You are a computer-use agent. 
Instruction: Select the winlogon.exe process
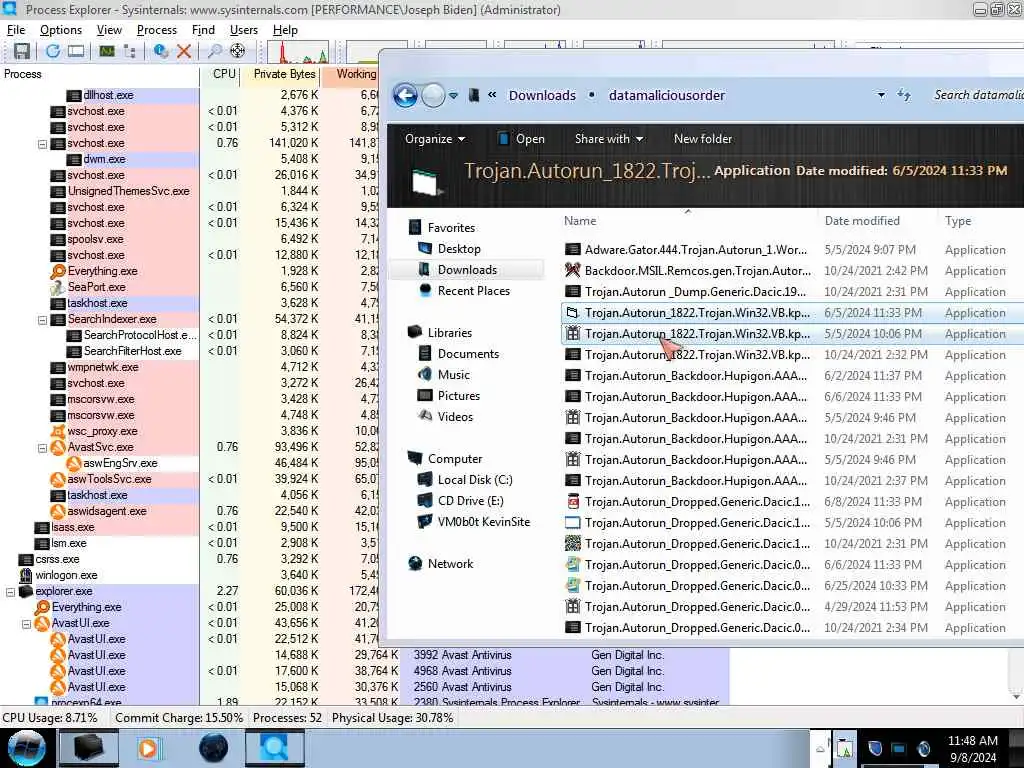[66, 575]
